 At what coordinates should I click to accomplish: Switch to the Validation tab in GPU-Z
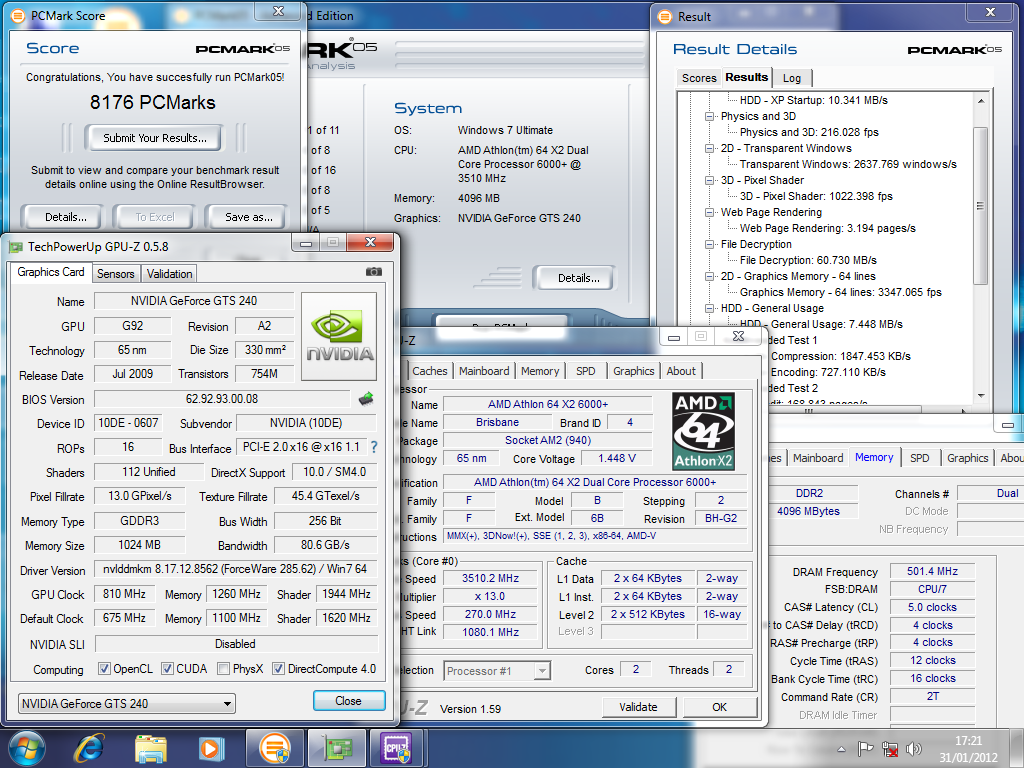tap(169, 274)
